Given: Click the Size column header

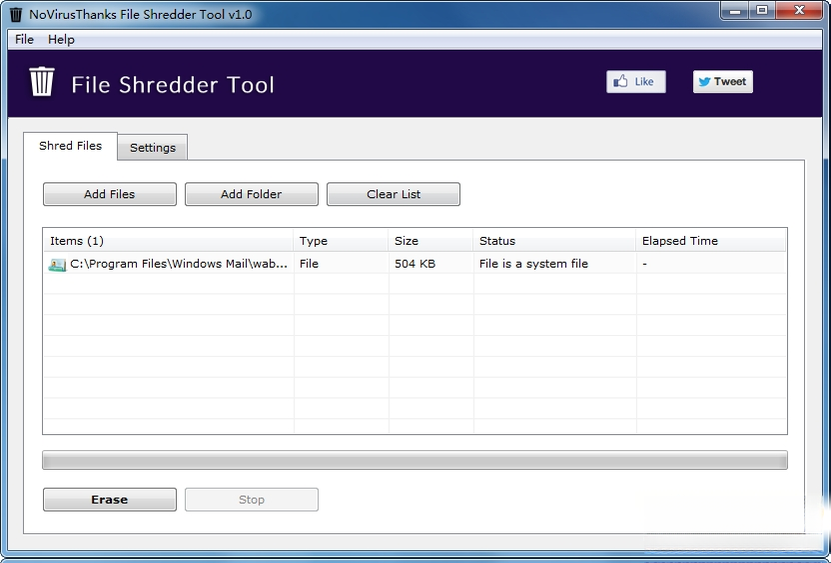Looking at the screenshot, I should click(430, 241).
